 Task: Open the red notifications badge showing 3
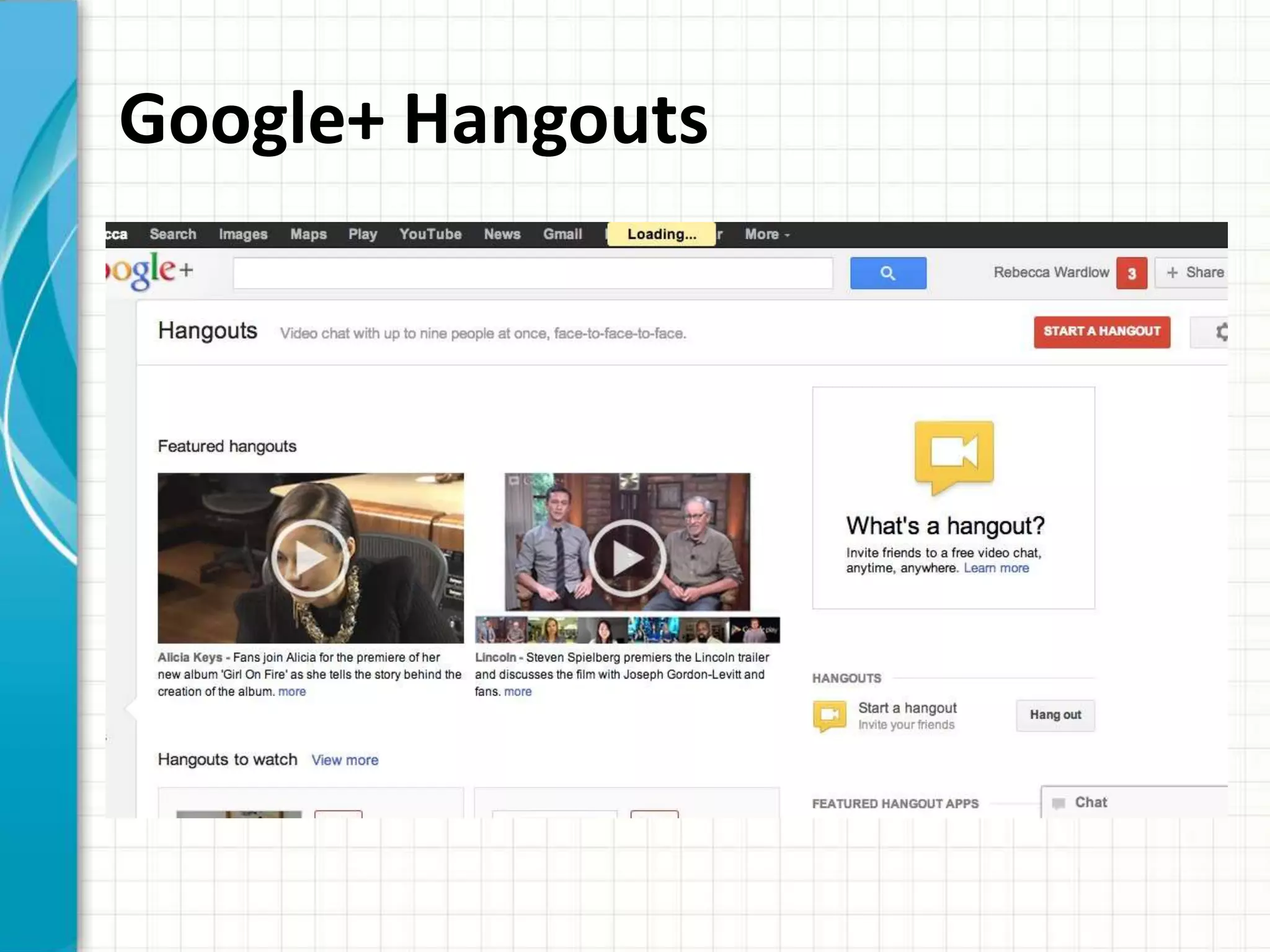point(1132,273)
